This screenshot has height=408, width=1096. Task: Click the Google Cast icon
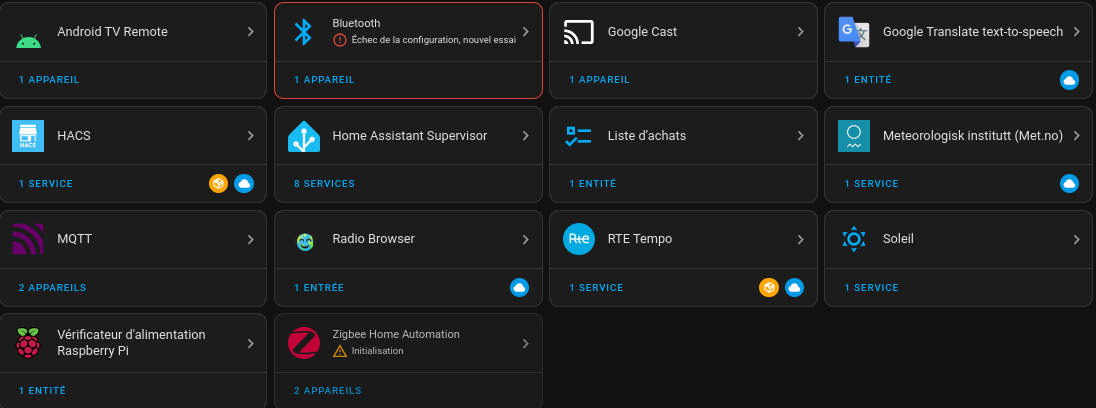tap(579, 32)
